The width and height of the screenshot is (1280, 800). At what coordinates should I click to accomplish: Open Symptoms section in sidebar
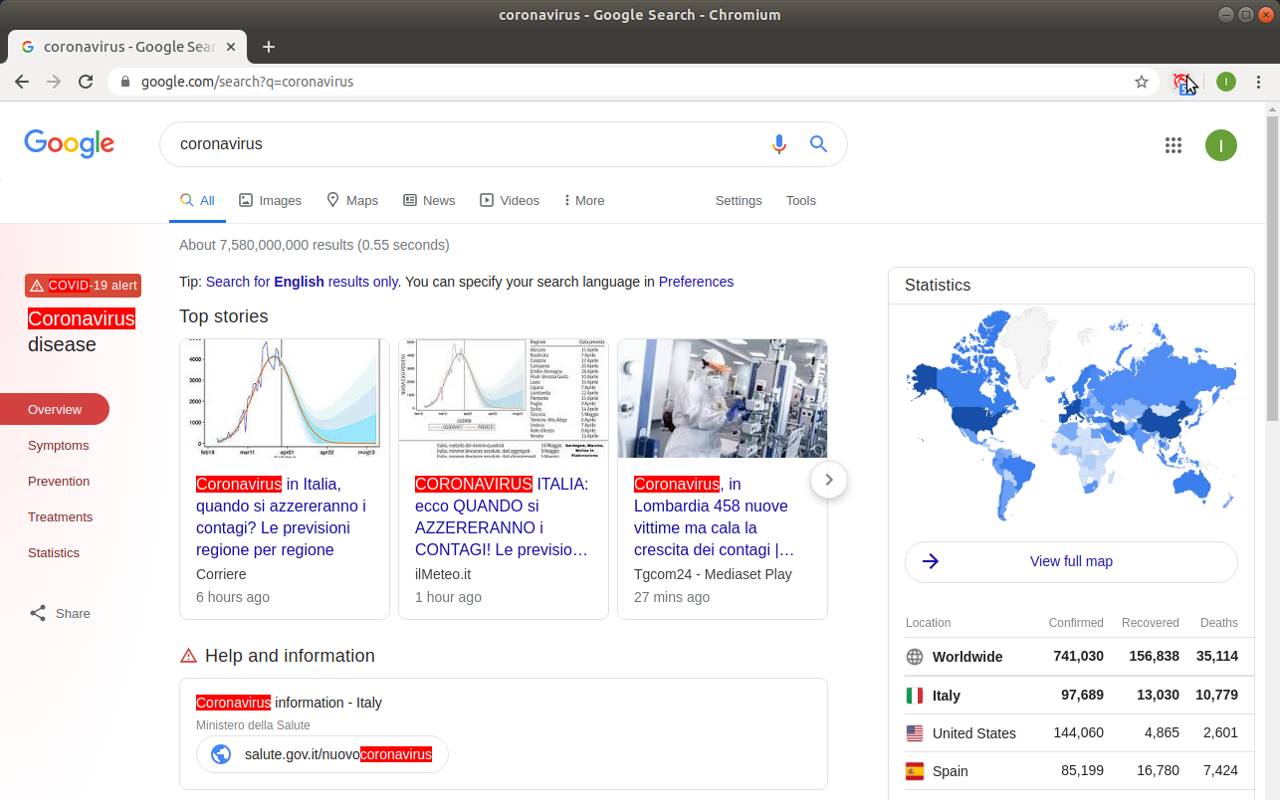(58, 445)
